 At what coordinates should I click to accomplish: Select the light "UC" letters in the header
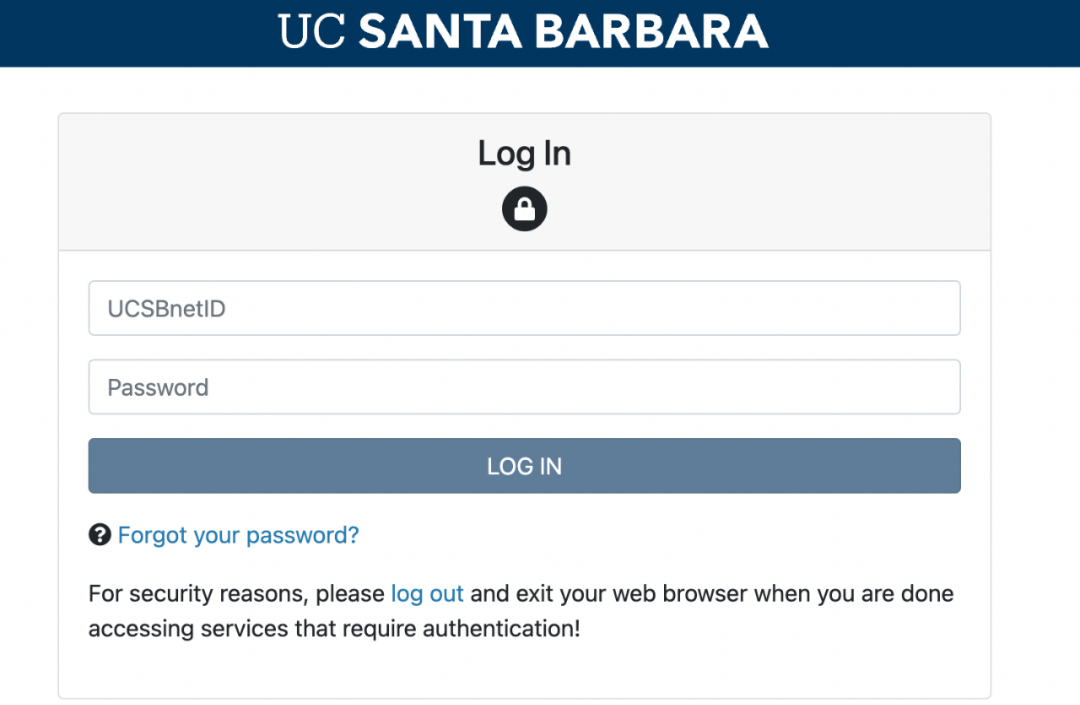click(x=311, y=32)
